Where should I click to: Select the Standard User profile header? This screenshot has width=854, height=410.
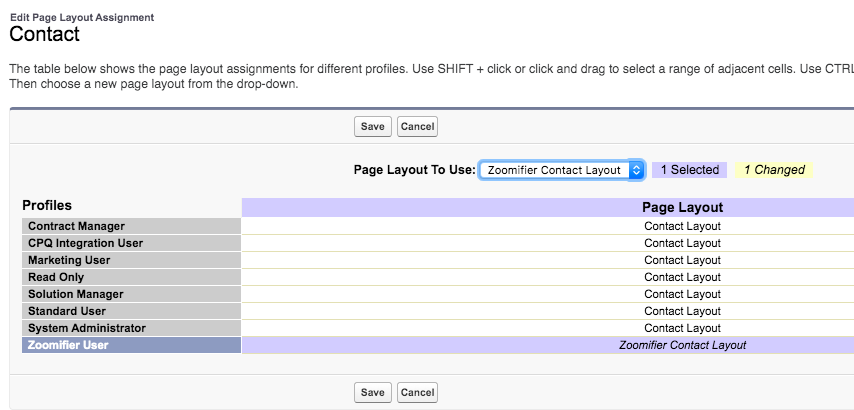pyautogui.click(x=131, y=311)
